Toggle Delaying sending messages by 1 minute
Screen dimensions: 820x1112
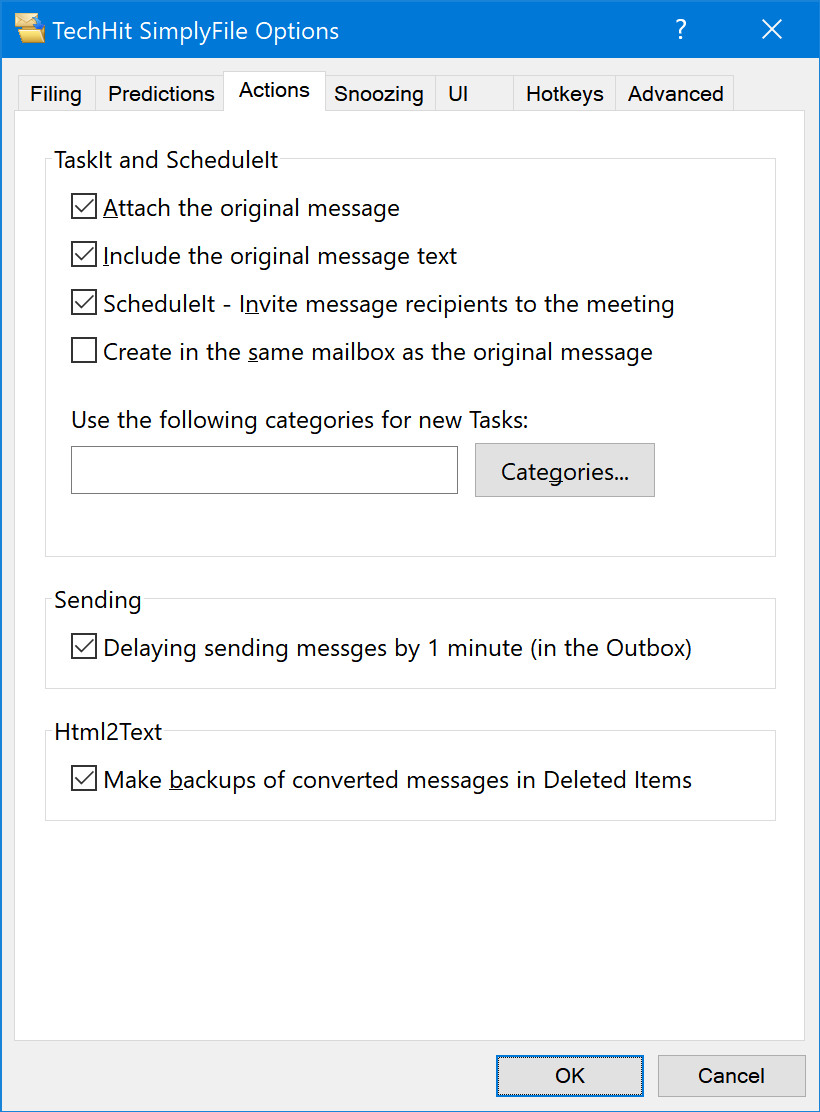pyautogui.click(x=84, y=647)
